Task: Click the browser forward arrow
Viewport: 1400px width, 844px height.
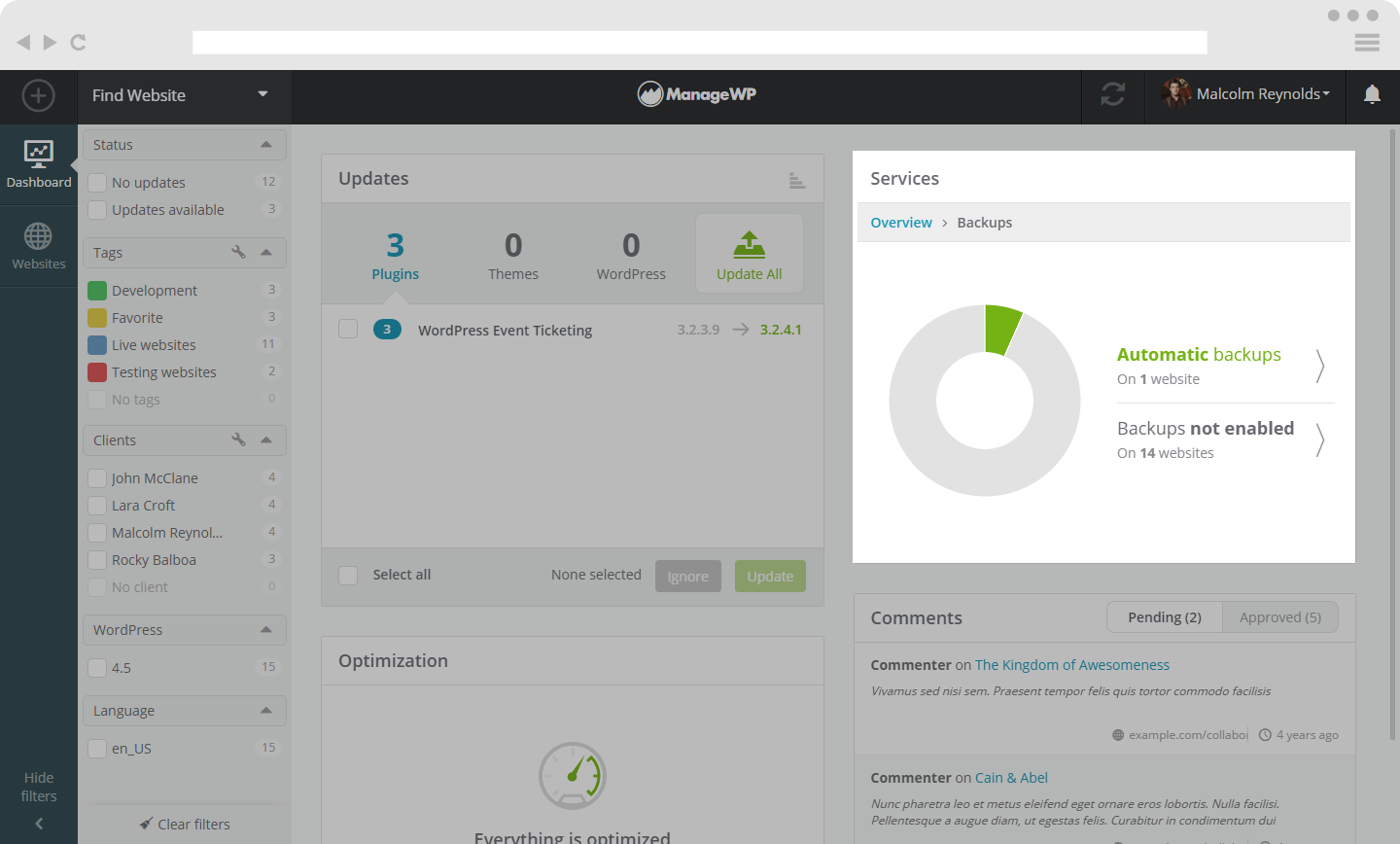Action: pyautogui.click(x=50, y=42)
